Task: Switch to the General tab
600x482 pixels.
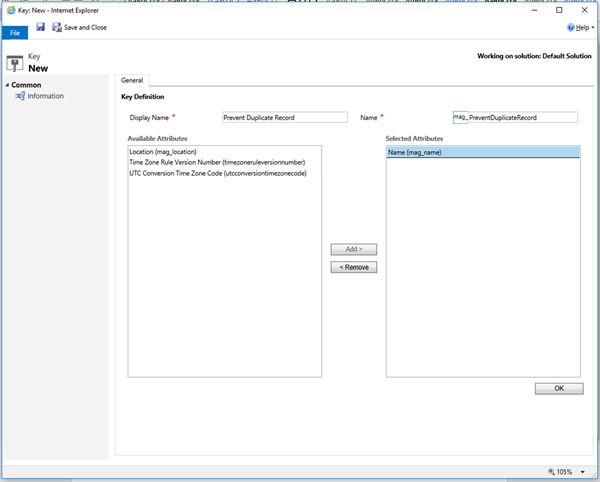Action: 132,80
